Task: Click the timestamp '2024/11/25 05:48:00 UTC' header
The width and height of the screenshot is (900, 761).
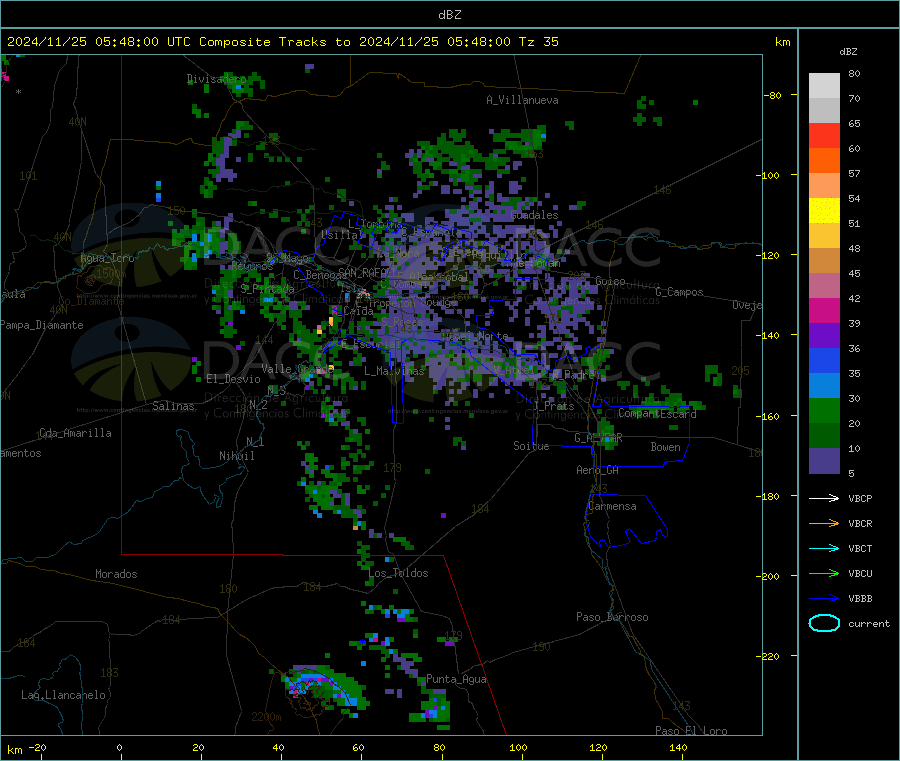Action: 99,42
